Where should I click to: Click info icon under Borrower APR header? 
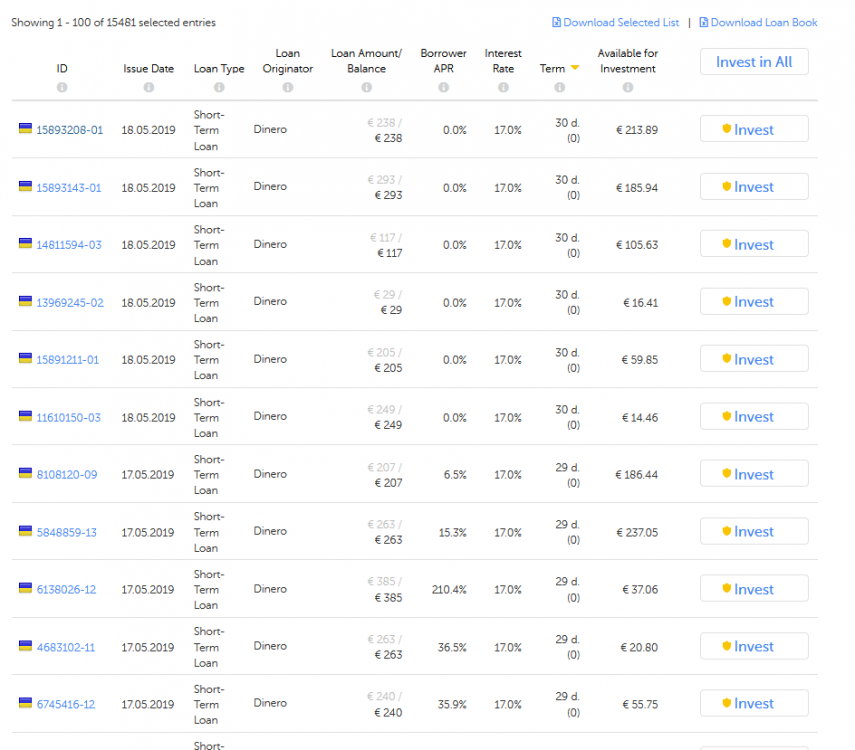click(x=443, y=88)
